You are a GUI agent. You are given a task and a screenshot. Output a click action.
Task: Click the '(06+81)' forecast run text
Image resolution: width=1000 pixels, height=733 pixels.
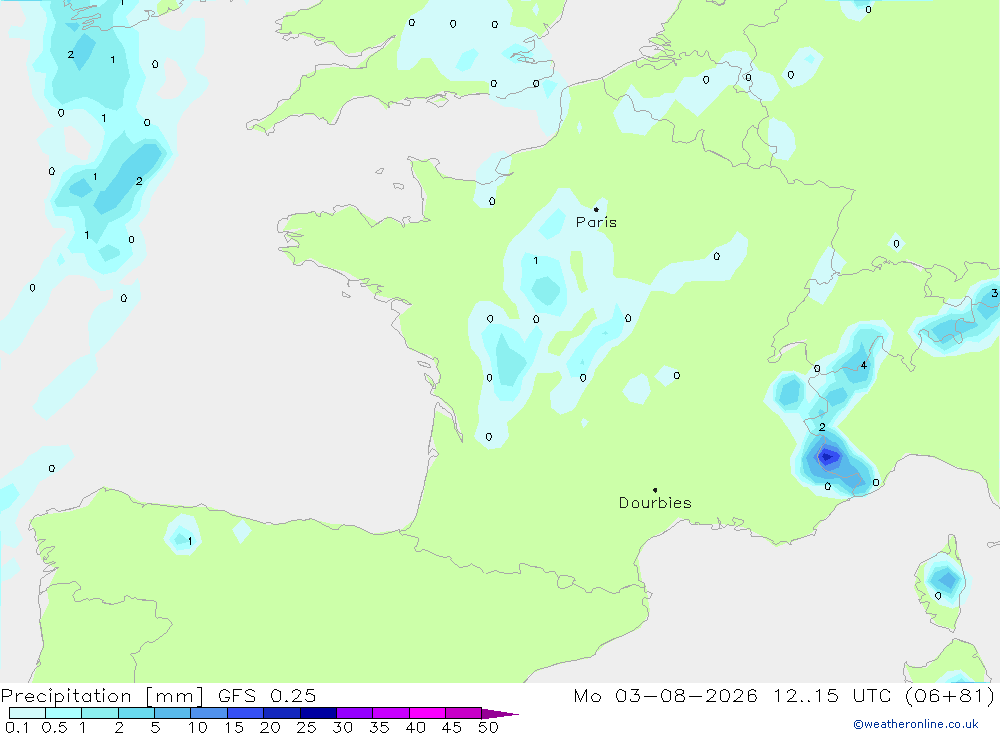click(950, 696)
